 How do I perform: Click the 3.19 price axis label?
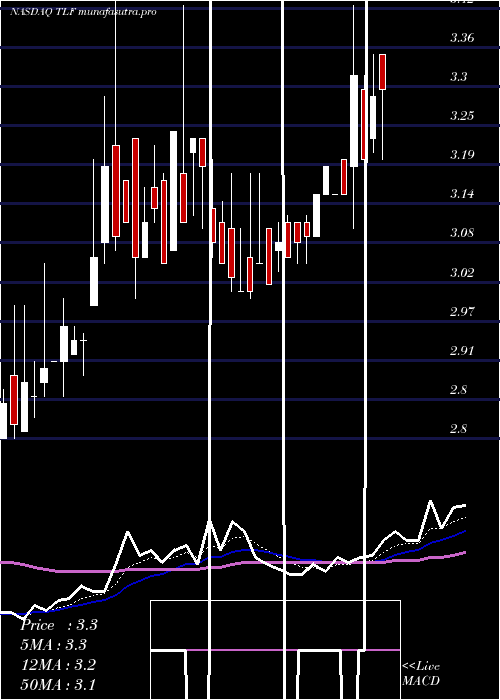[462, 155]
